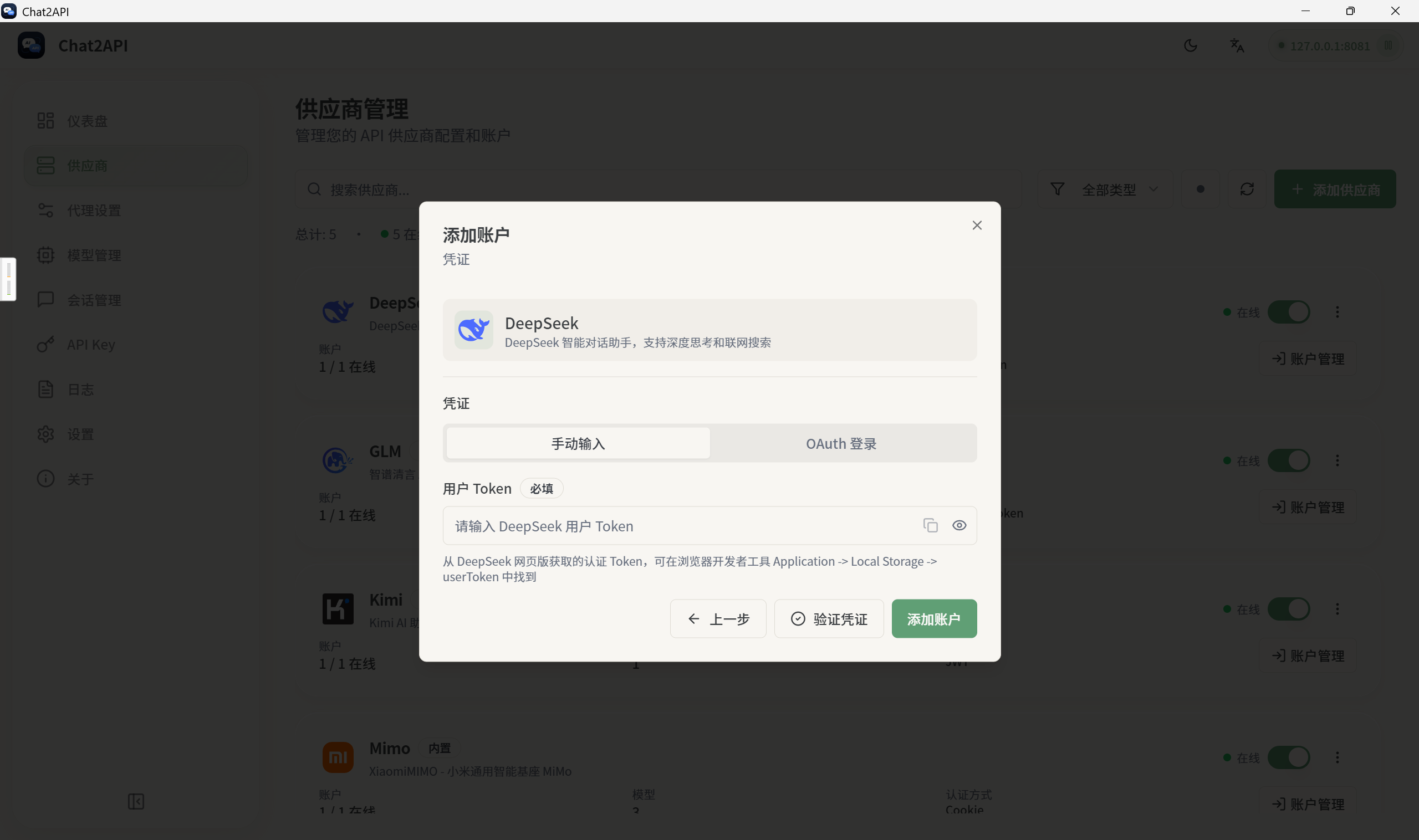Open DeepSeek provider more-options menu

pos(1337,312)
